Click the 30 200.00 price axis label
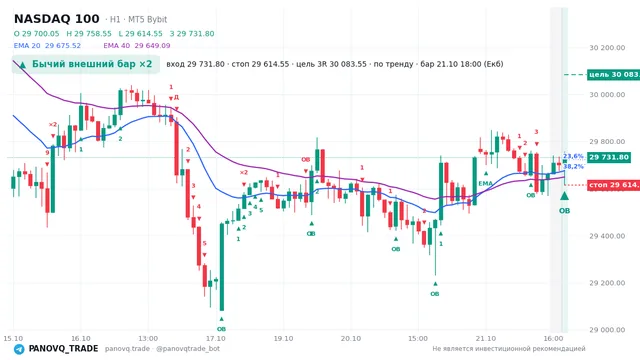This screenshot has width=640, height=360. (607, 48)
